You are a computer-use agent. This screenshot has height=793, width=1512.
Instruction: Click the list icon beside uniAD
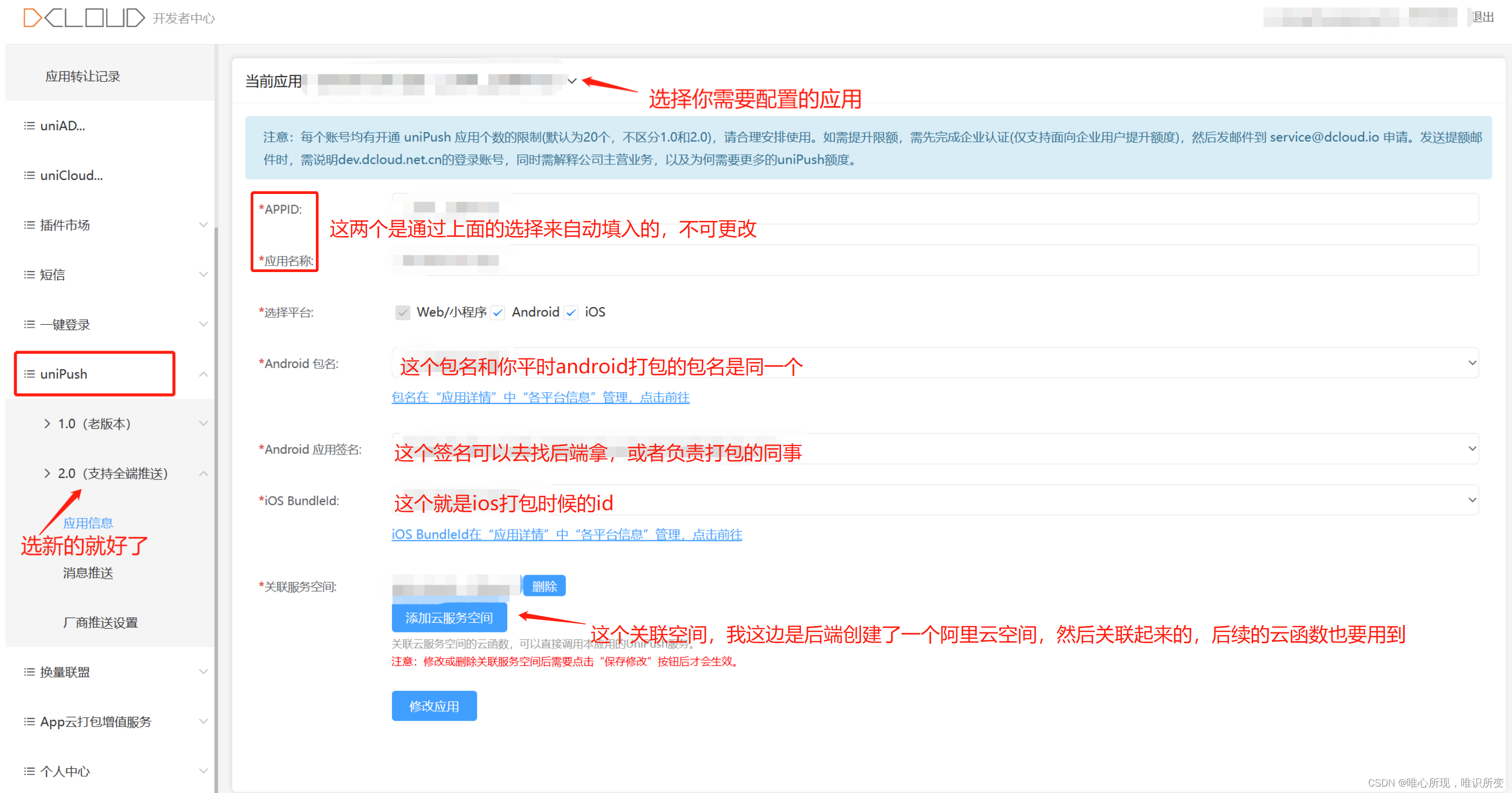tap(29, 126)
